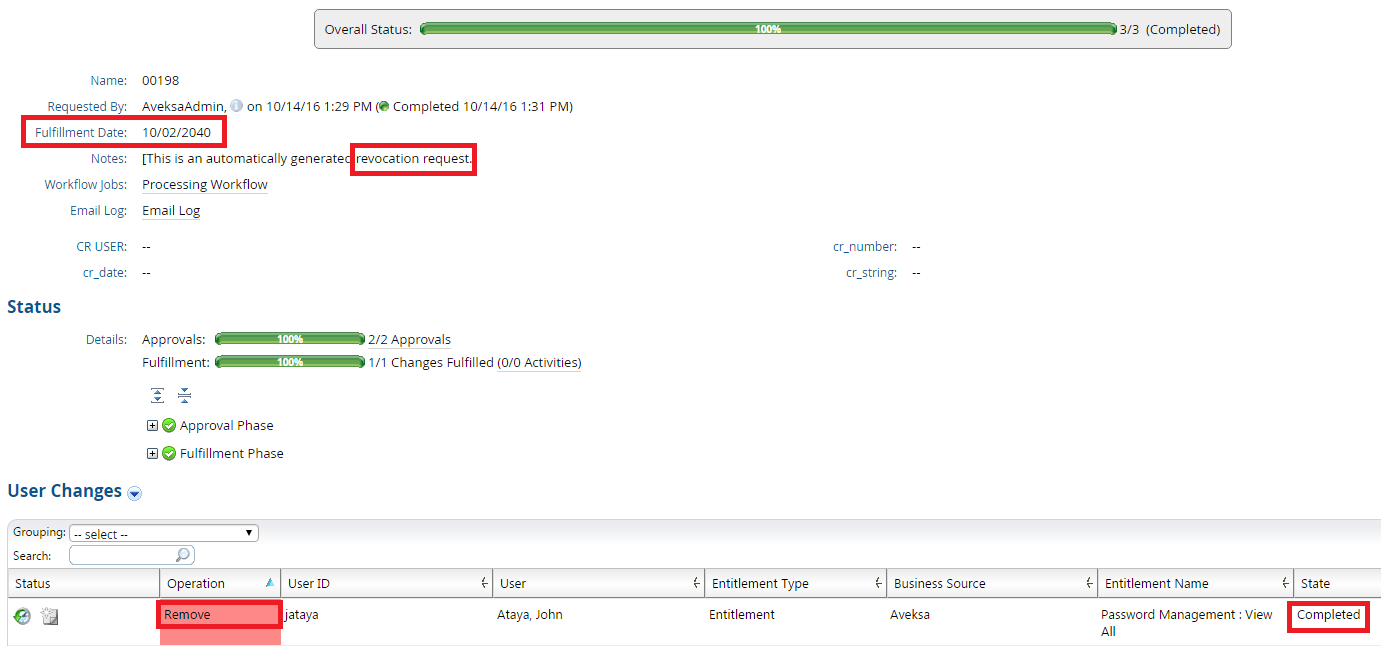Screen dimensions: 1381x646
Task: Sort table by Operation column
Action: [196, 584]
